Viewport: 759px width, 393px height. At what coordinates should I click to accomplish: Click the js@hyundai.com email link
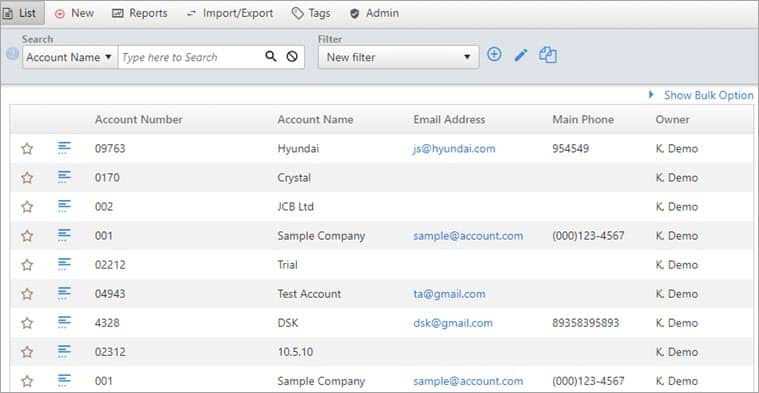point(454,149)
